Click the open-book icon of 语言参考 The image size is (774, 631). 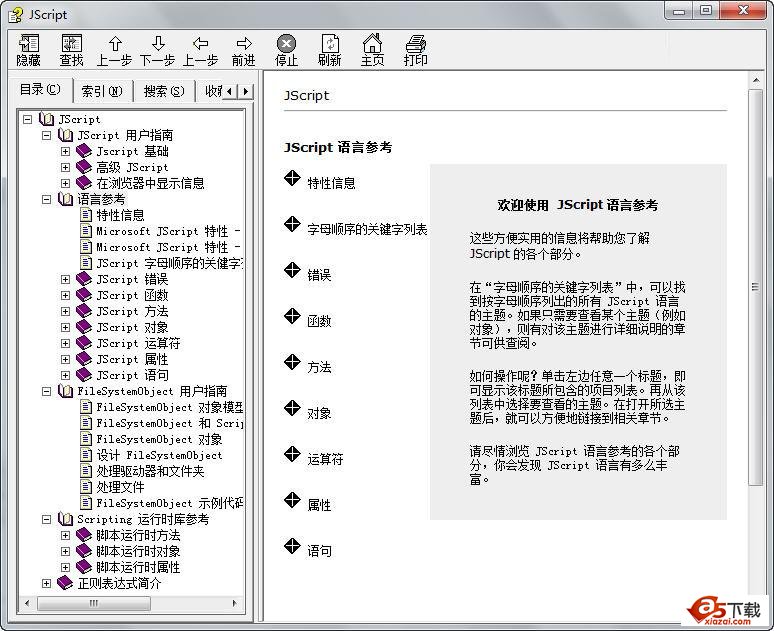[65, 199]
